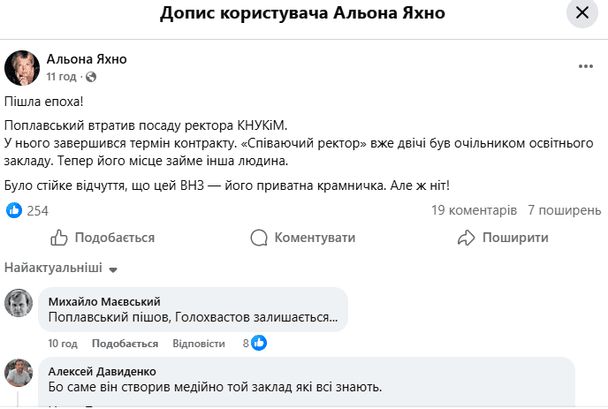
Task: Click Алексей Давиденко's comment avatar
Action: pos(19,373)
